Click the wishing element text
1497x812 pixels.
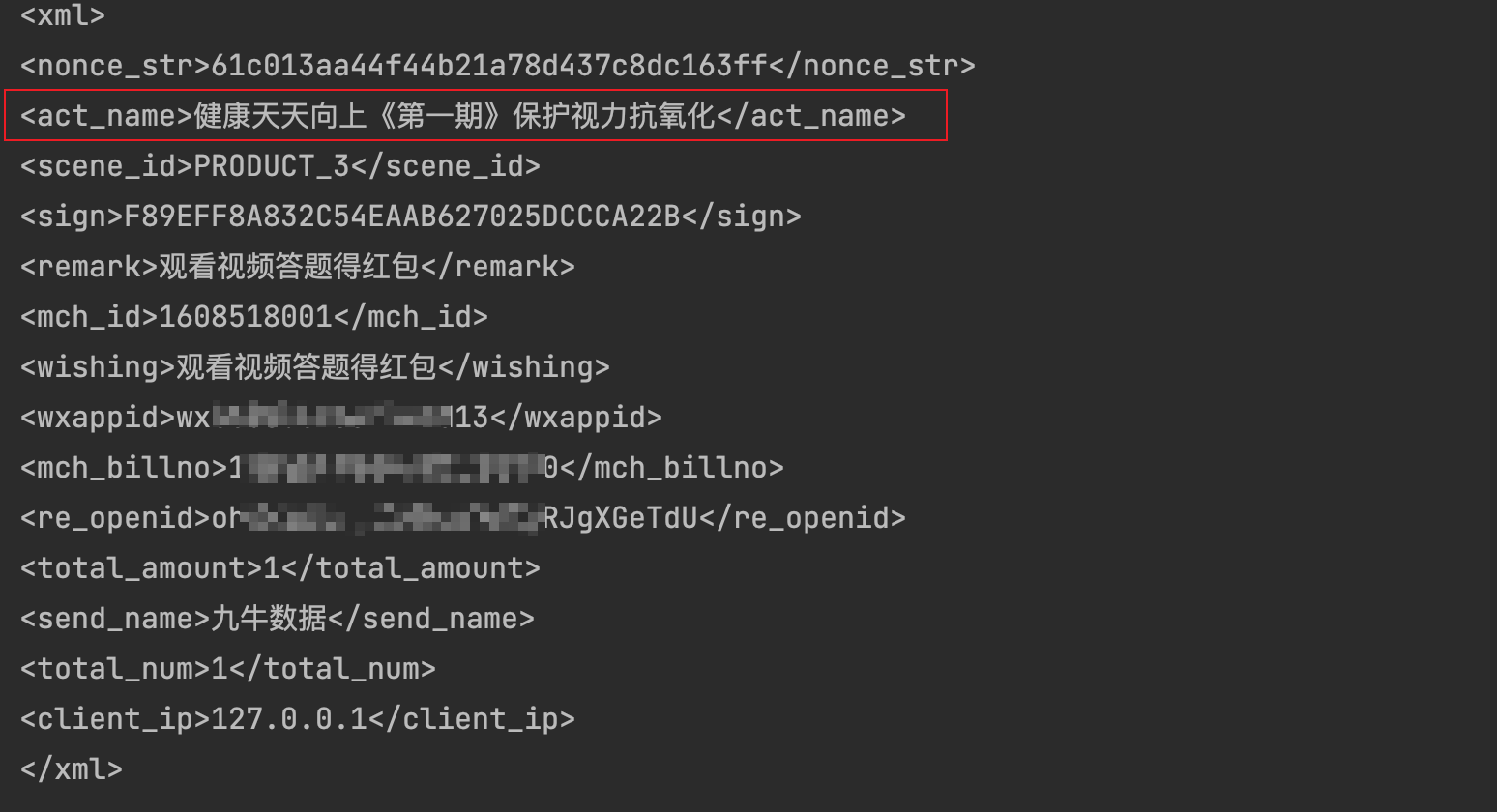pos(306,366)
